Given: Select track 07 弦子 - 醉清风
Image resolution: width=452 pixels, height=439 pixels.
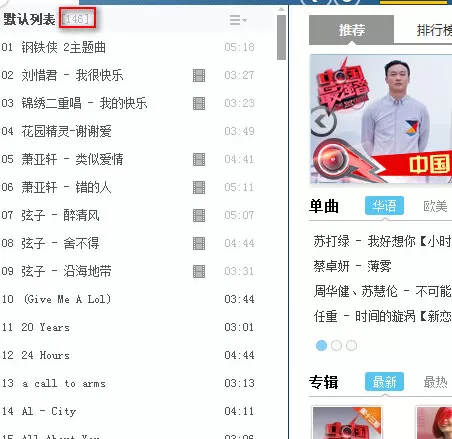Looking at the screenshot, I should [60, 215].
